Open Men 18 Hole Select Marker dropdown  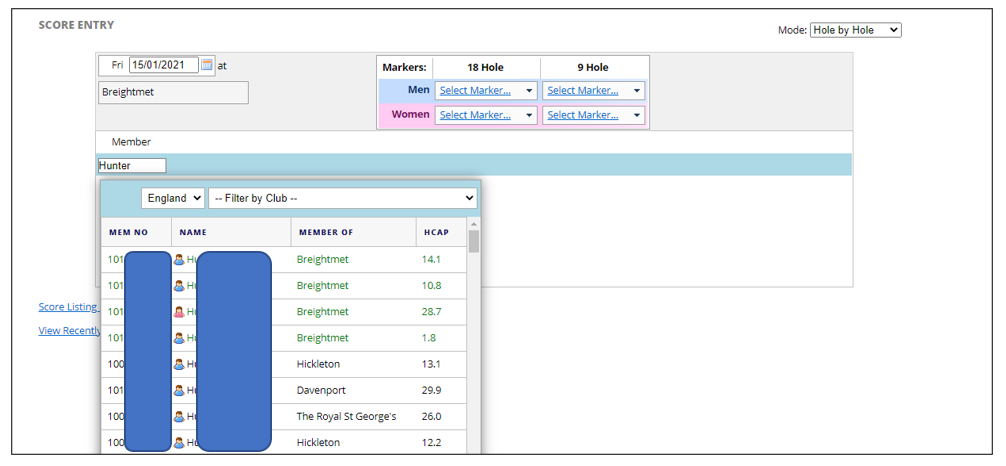pyautogui.click(x=486, y=91)
